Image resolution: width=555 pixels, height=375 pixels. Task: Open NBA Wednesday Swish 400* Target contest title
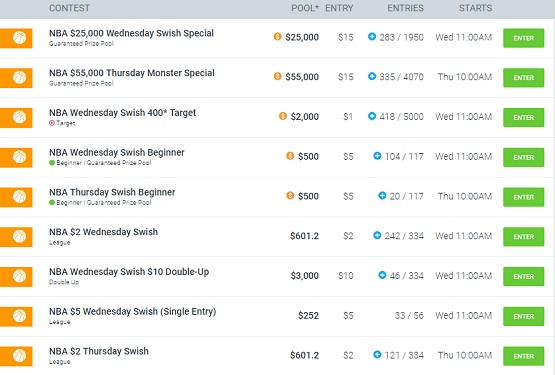click(x=122, y=113)
